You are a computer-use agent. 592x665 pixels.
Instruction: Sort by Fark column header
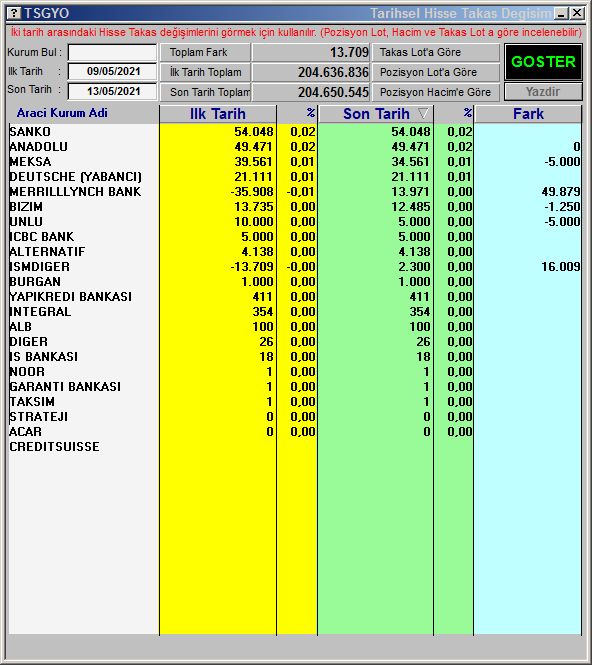tap(528, 114)
